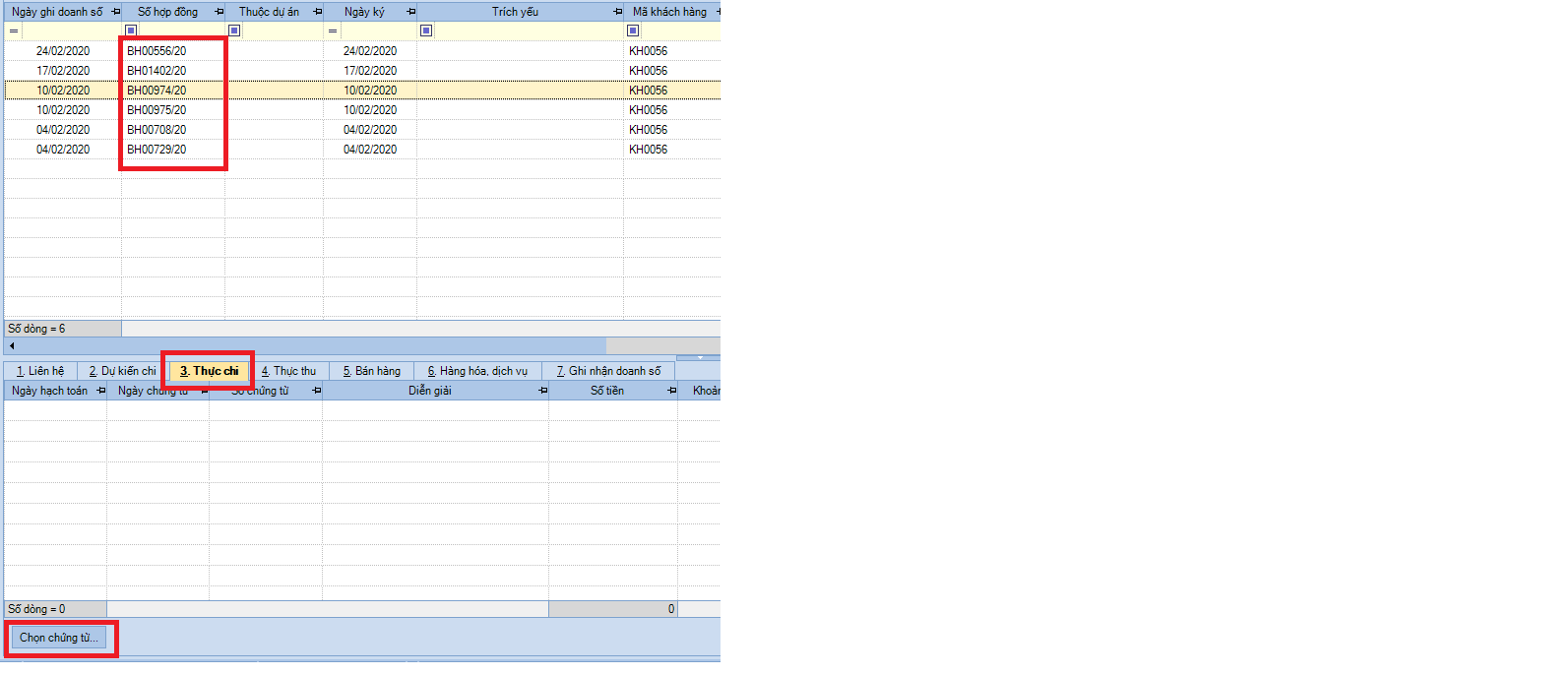Pin the Ngày hạch toán column
Screen dimensions: 1568x675
(100, 391)
